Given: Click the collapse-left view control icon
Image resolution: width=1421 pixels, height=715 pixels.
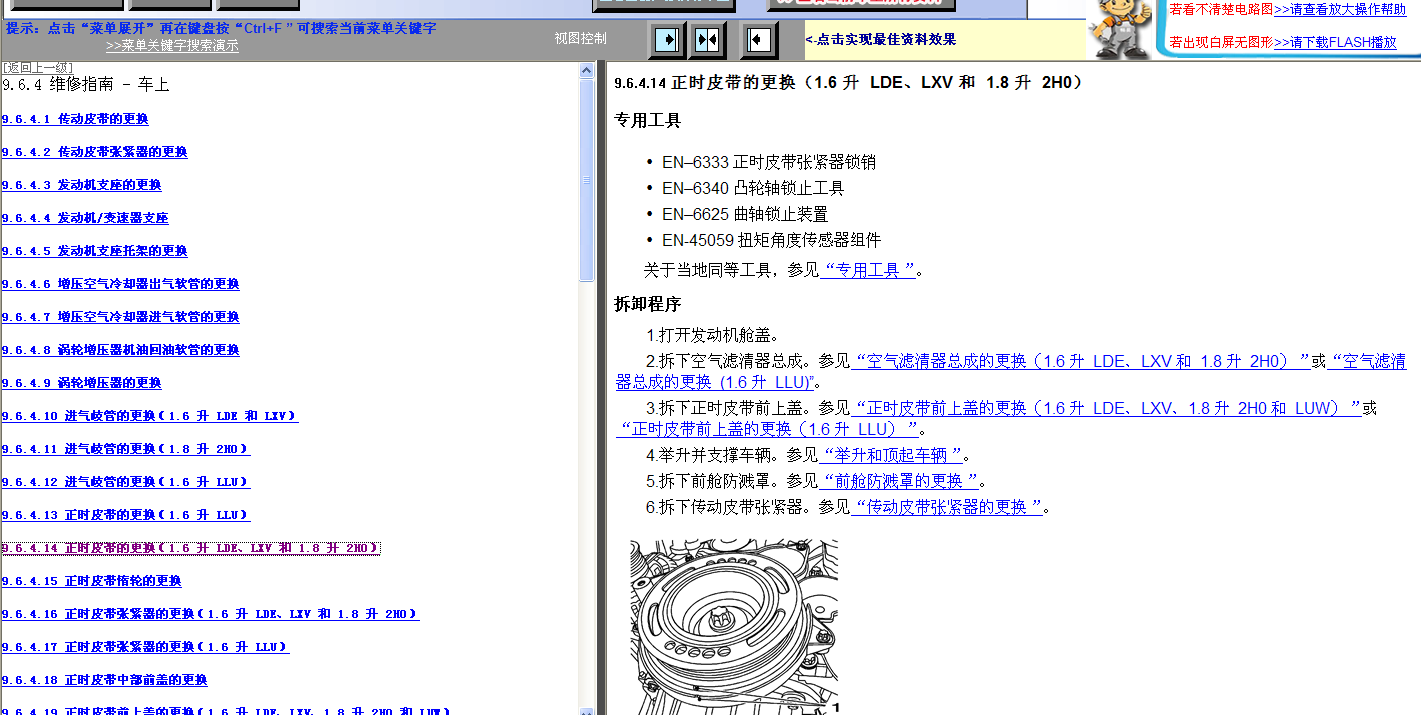Looking at the screenshot, I should pos(760,40).
